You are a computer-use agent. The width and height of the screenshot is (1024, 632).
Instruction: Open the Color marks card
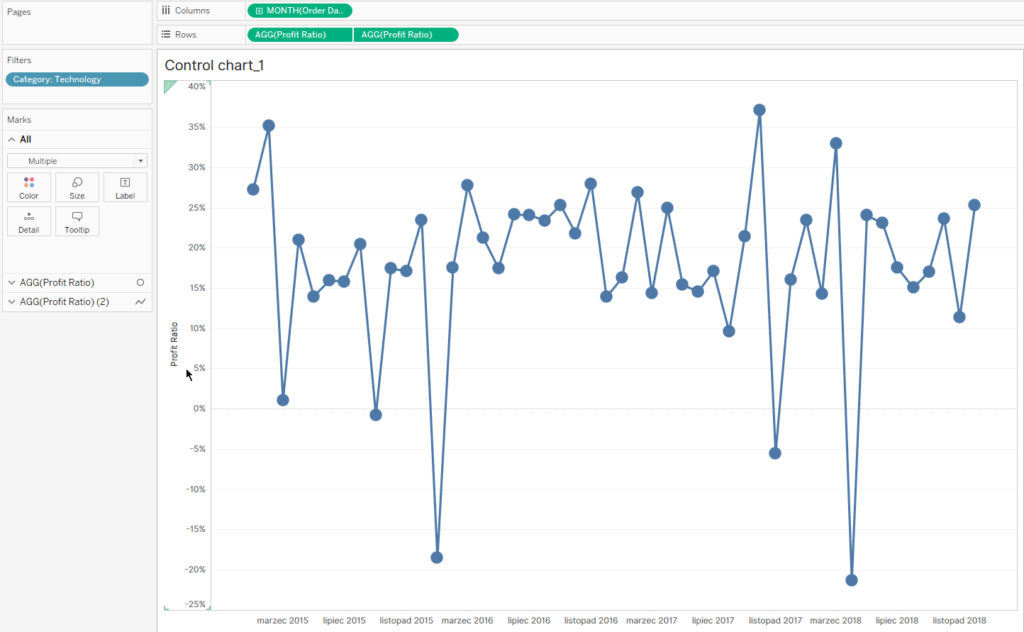[x=29, y=187]
